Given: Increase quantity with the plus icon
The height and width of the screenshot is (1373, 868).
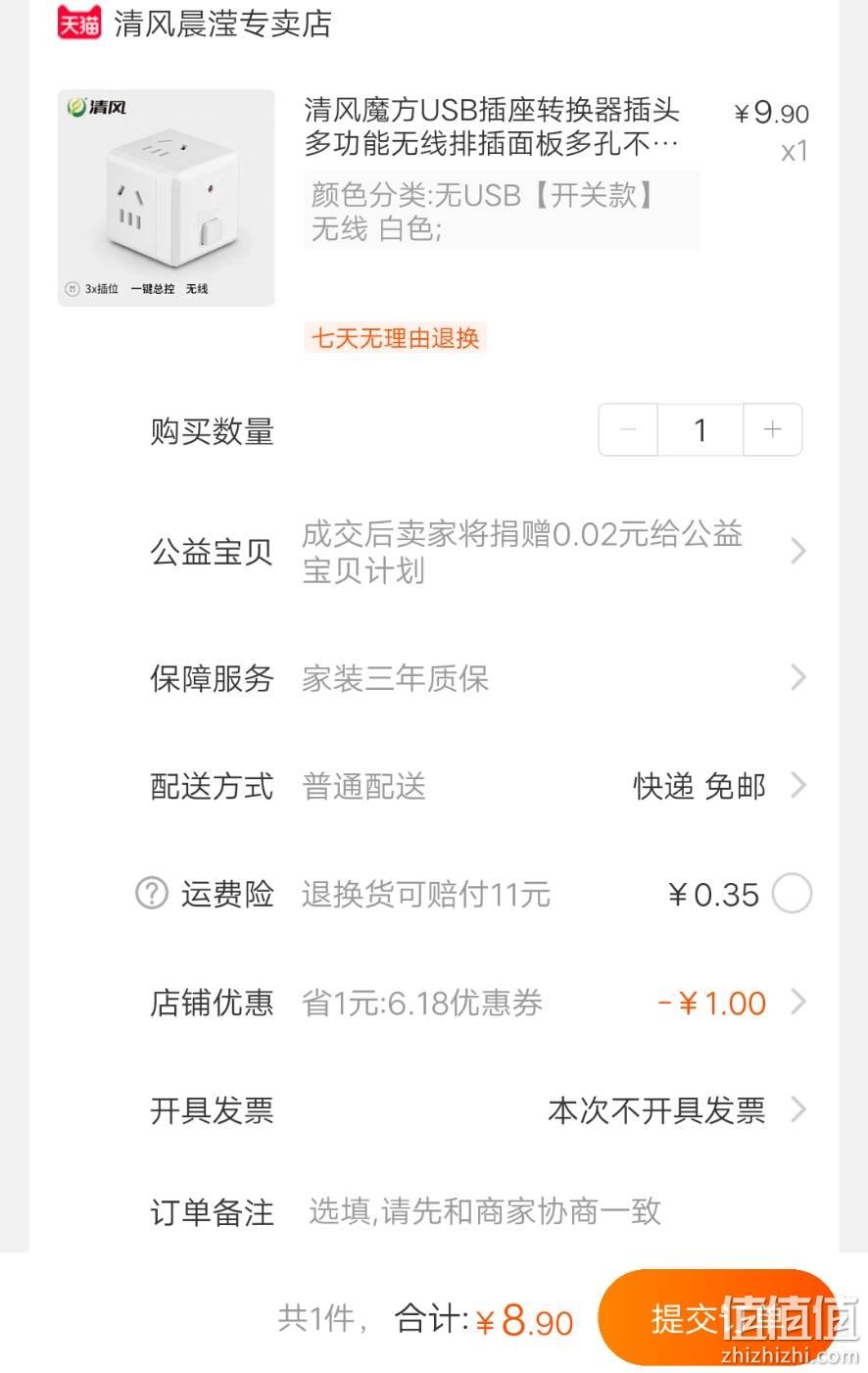Looking at the screenshot, I should 773,429.
